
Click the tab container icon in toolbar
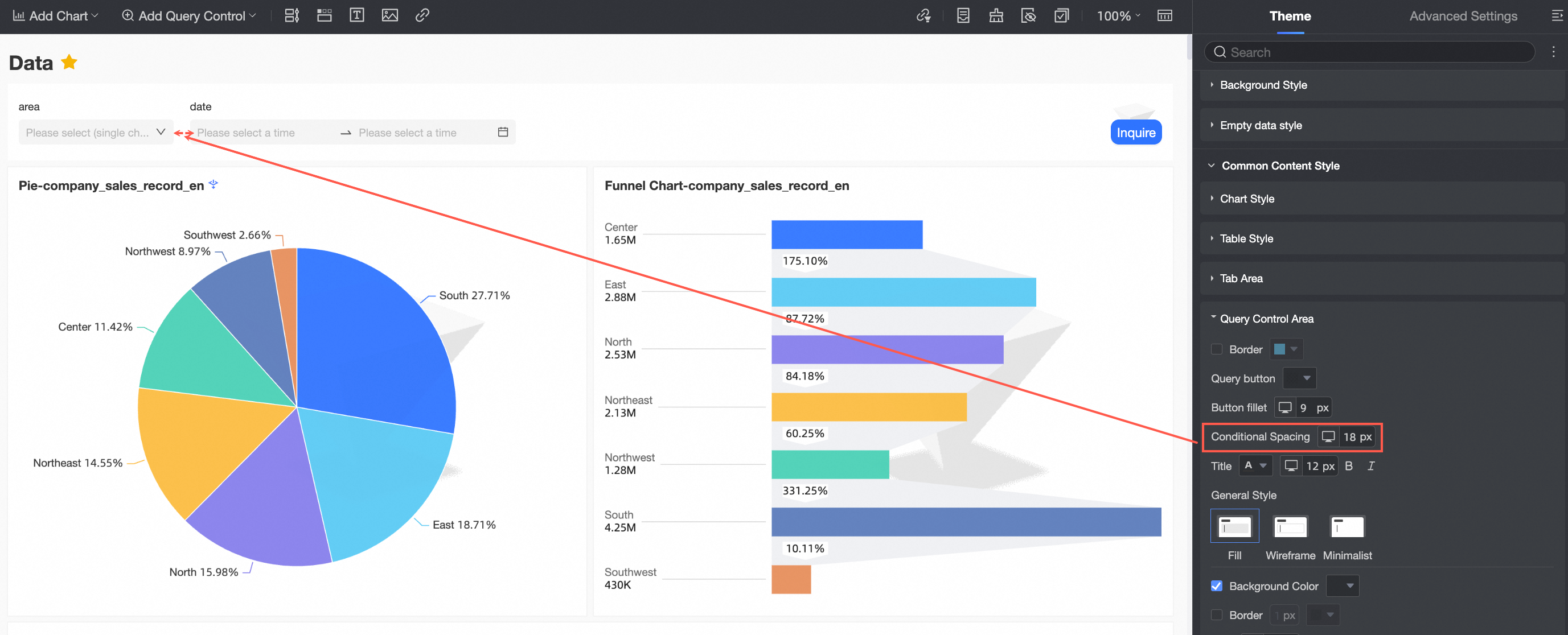pyautogui.click(x=325, y=16)
